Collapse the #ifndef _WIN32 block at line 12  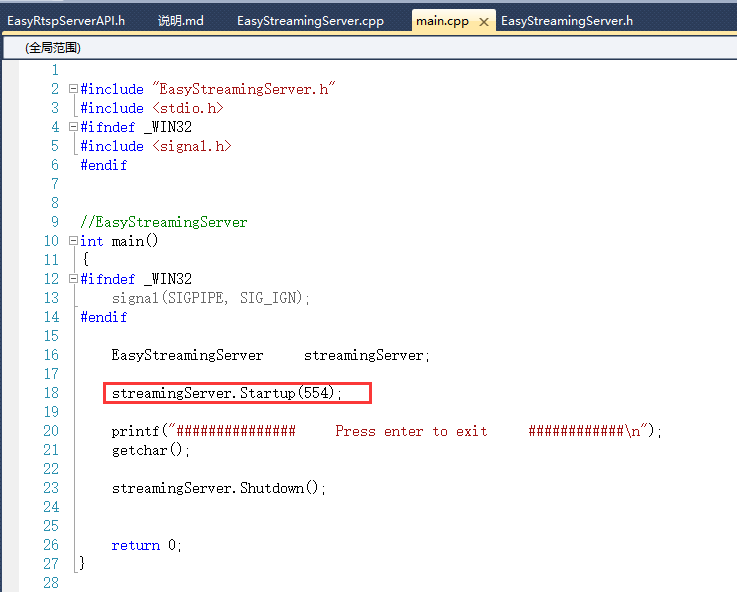(73, 279)
